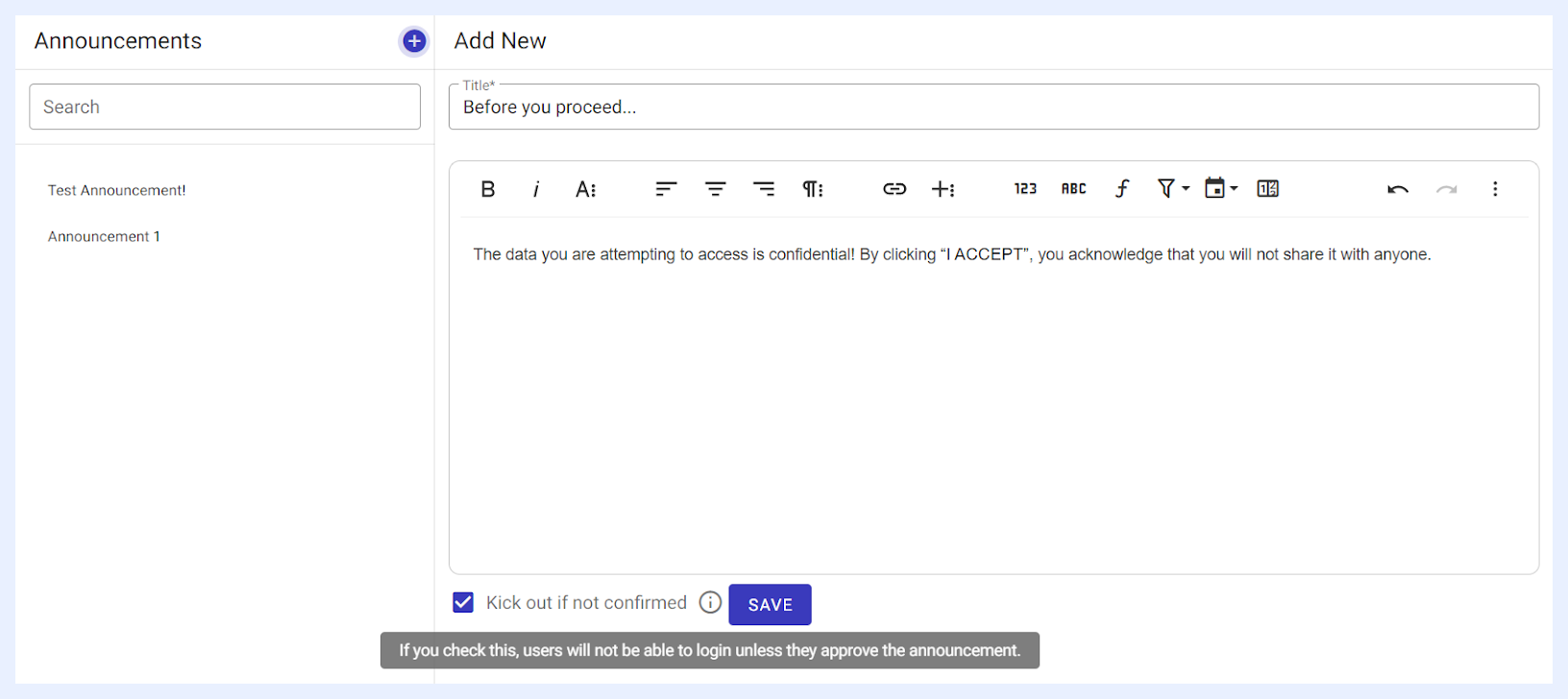Viewport: 1568px width, 699px height.
Task: Click the ABC text field icon
Action: [1073, 189]
